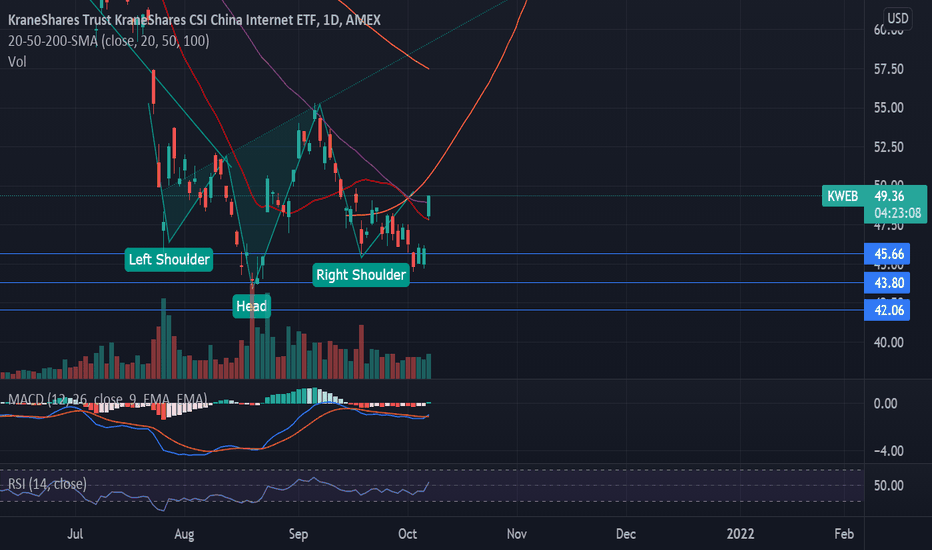Click the Aug label on time axis
Image resolution: width=932 pixels, height=550 pixels.
[x=184, y=535]
